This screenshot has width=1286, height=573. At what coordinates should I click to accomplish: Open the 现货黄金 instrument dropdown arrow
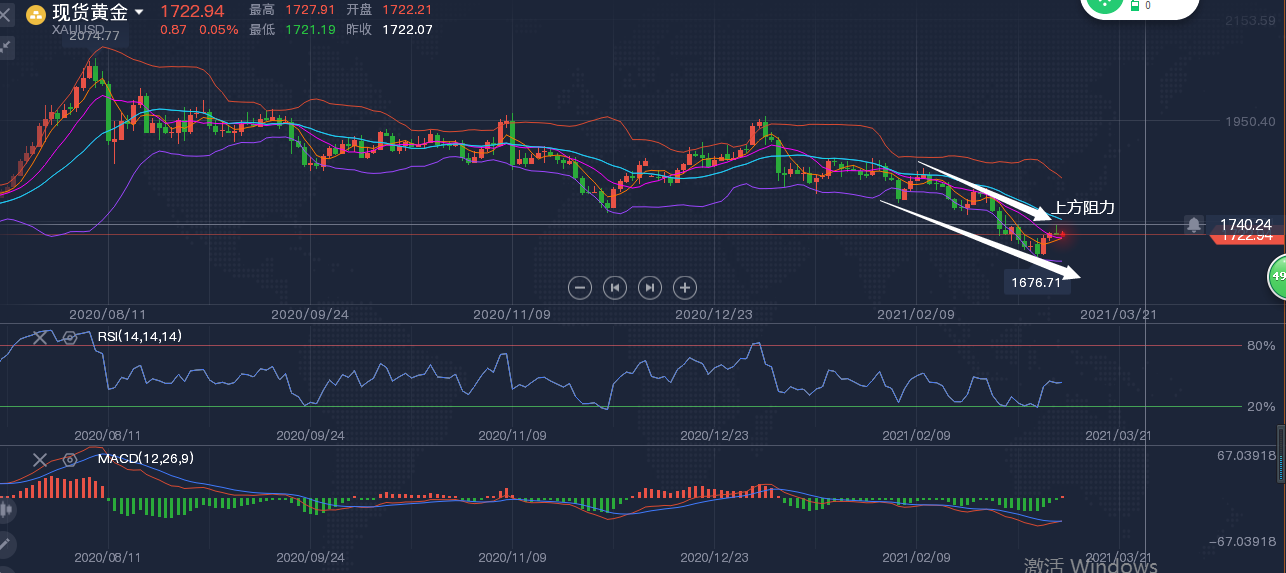[x=138, y=13]
